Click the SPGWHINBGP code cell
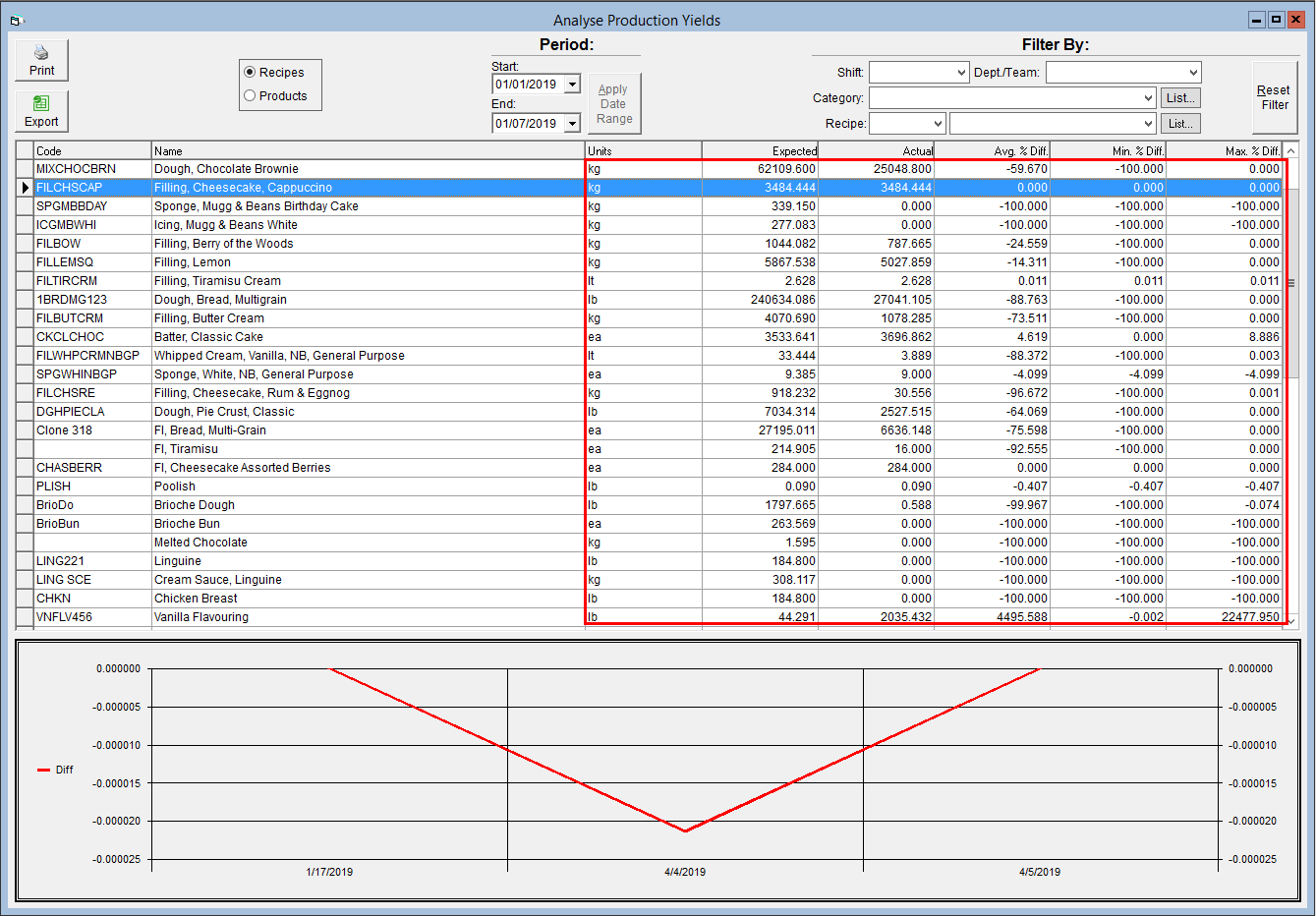This screenshot has width=1316, height=916. click(x=92, y=374)
